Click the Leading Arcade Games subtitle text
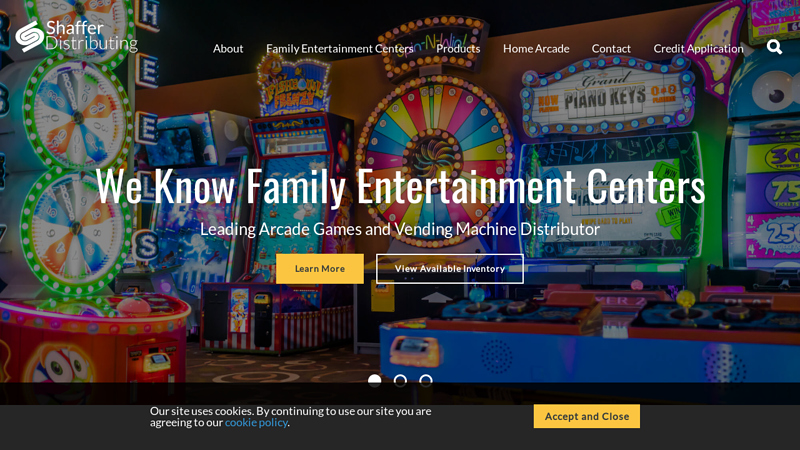This screenshot has height=450, width=800. coord(400,229)
